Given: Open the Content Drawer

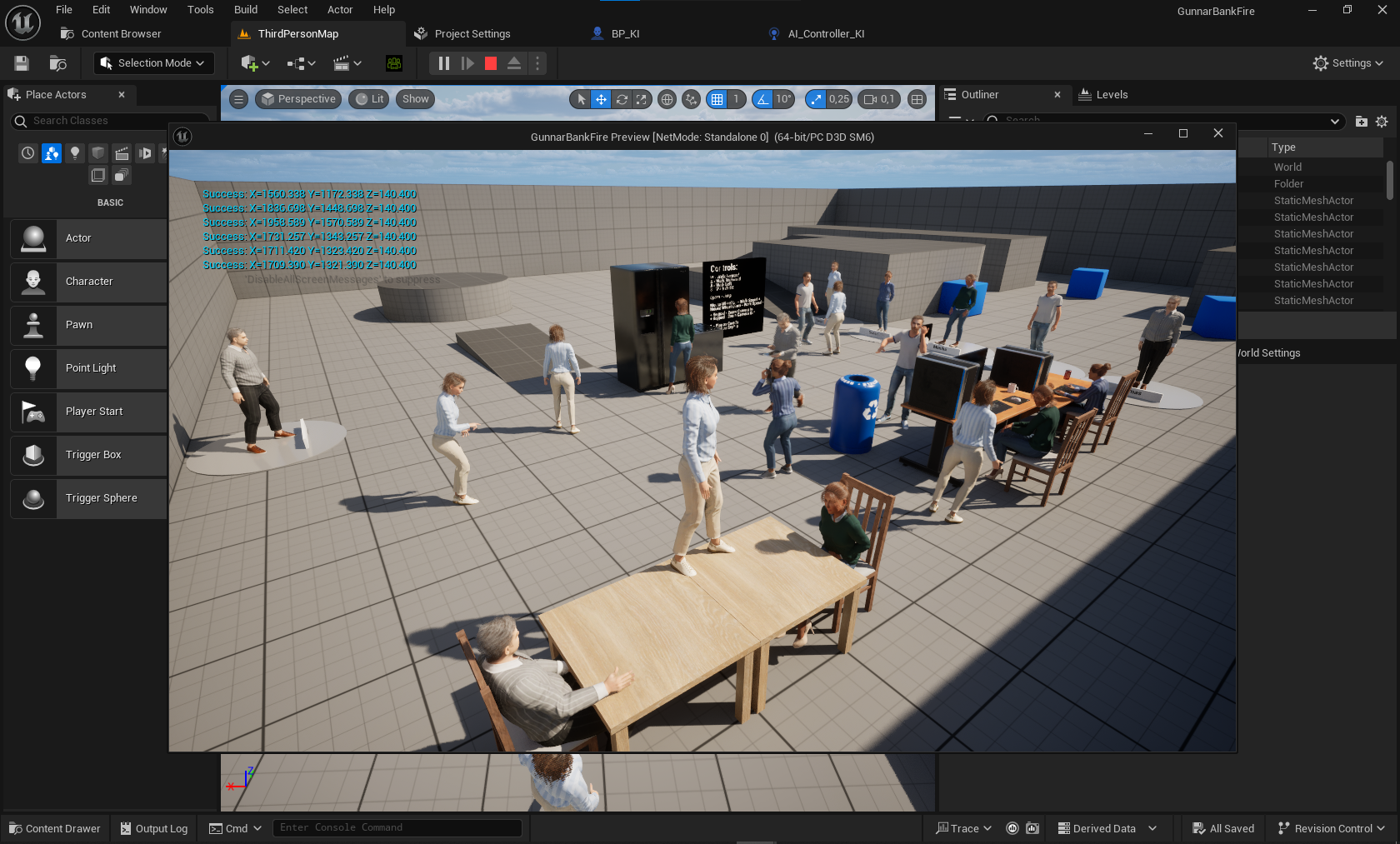Looking at the screenshot, I should pyautogui.click(x=55, y=828).
